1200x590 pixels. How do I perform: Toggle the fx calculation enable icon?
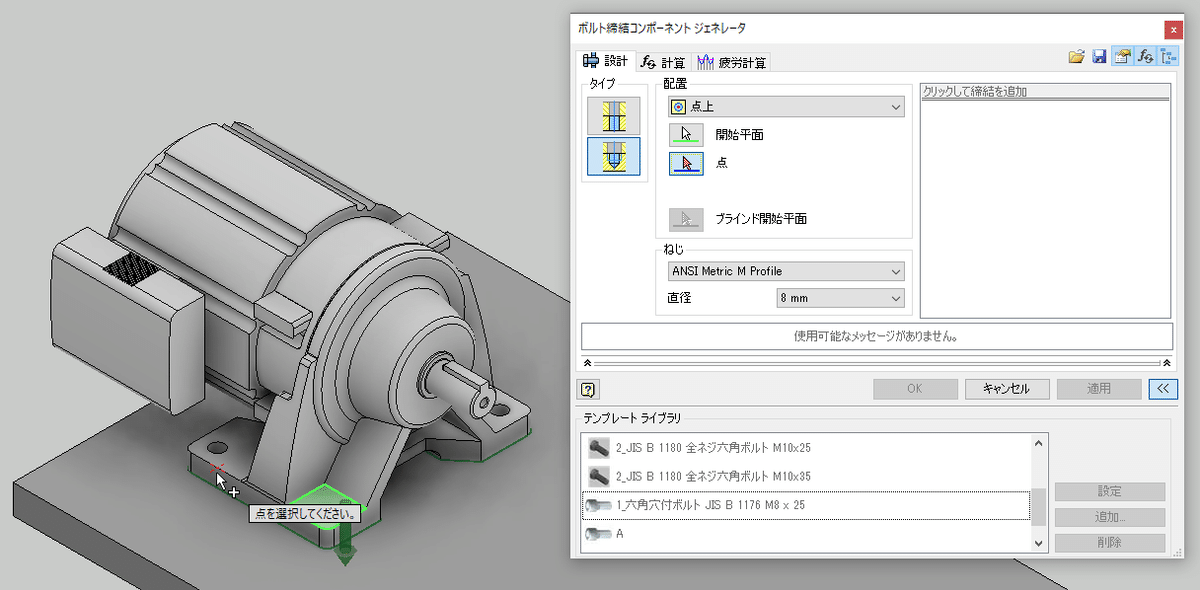tap(1145, 57)
